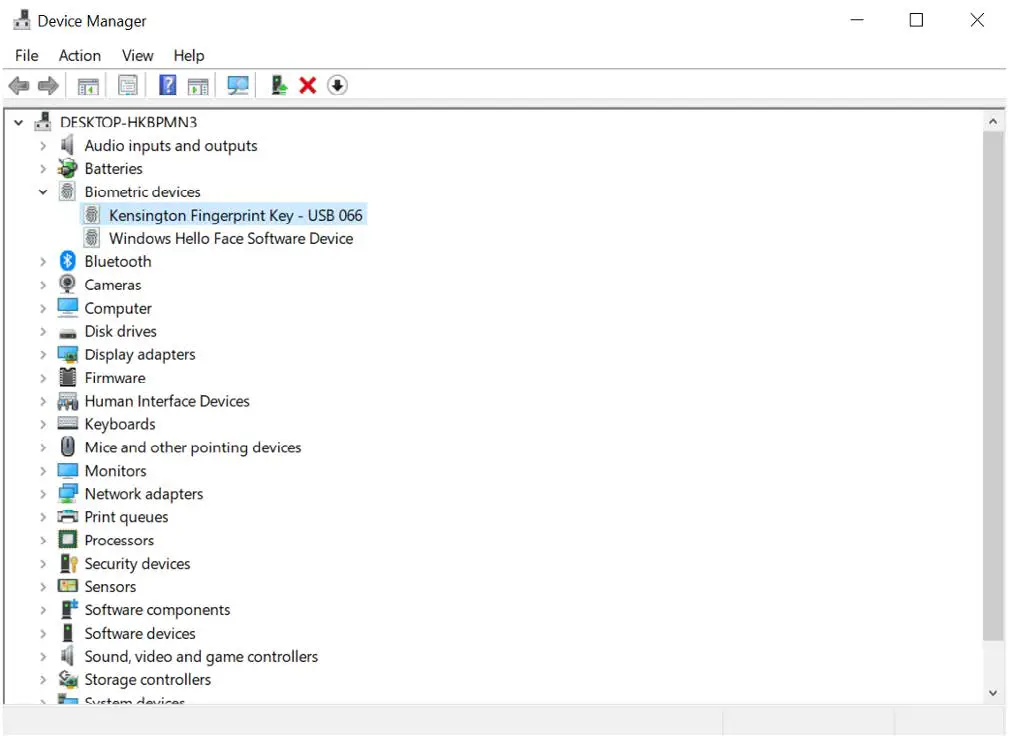Screen dimensions: 1010x736
Task: Select the Bluetooth label
Action: [x=118, y=261]
